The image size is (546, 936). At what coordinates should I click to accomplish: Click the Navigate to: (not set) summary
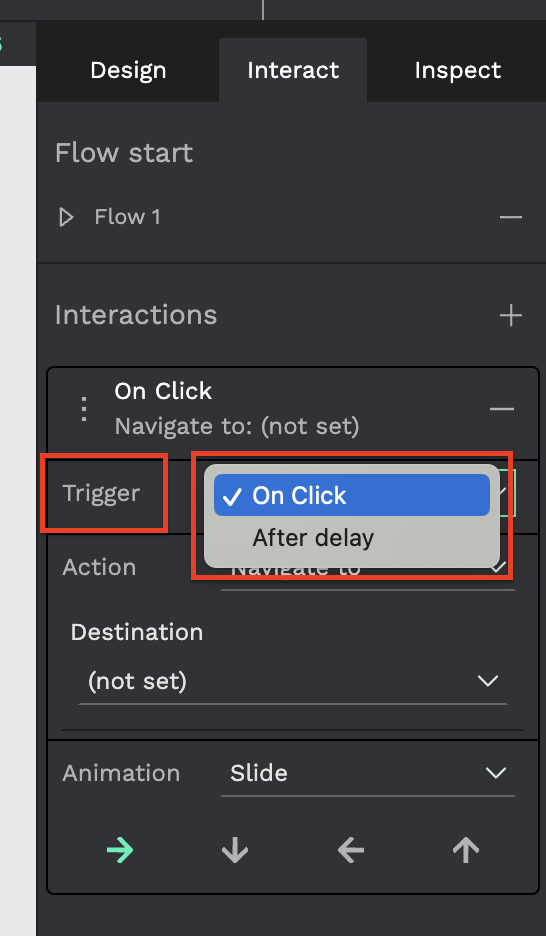pyautogui.click(x=237, y=426)
